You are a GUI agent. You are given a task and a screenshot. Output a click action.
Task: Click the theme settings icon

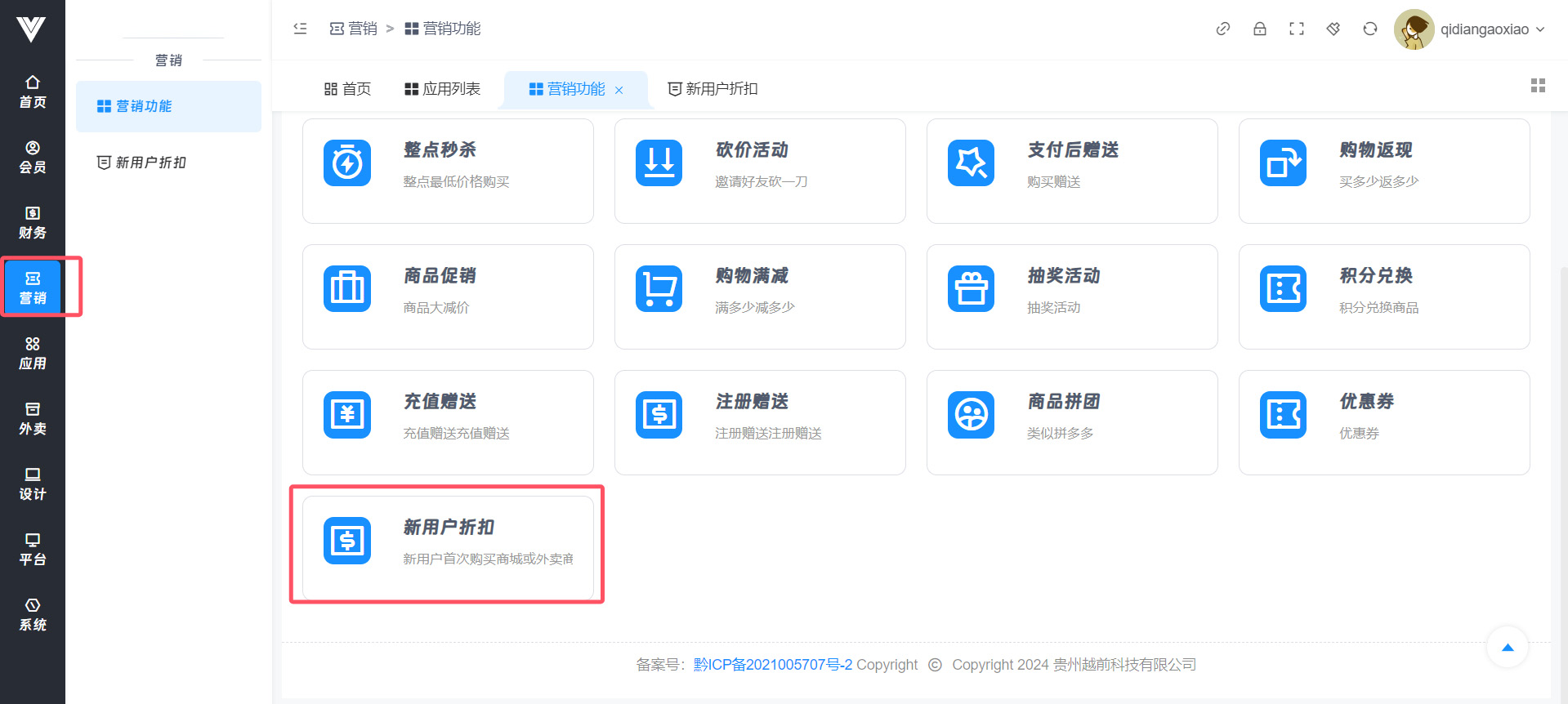click(1333, 29)
